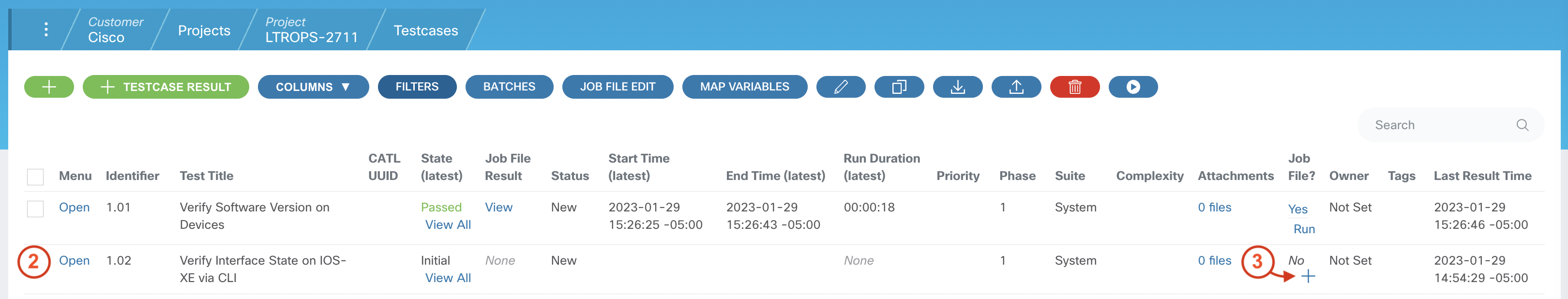Check the box for testcase 1.01
The width and height of the screenshot is (1568, 299).
coord(35,209)
